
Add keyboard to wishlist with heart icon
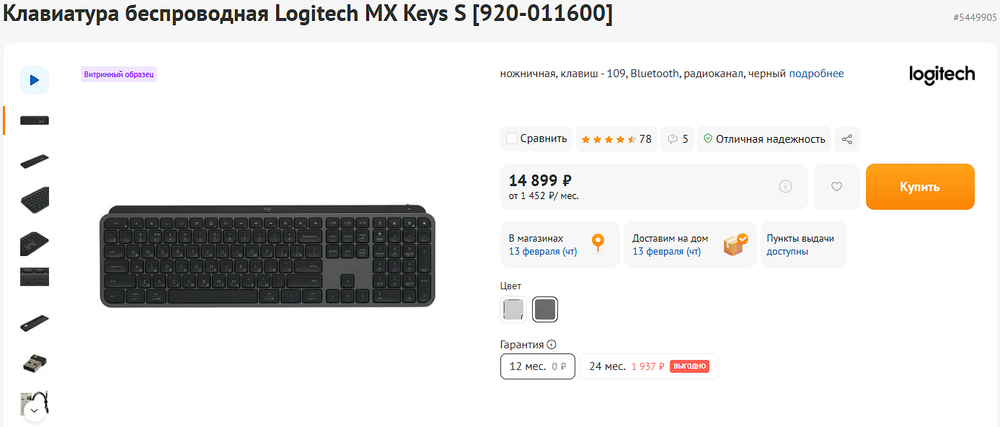[837, 186]
